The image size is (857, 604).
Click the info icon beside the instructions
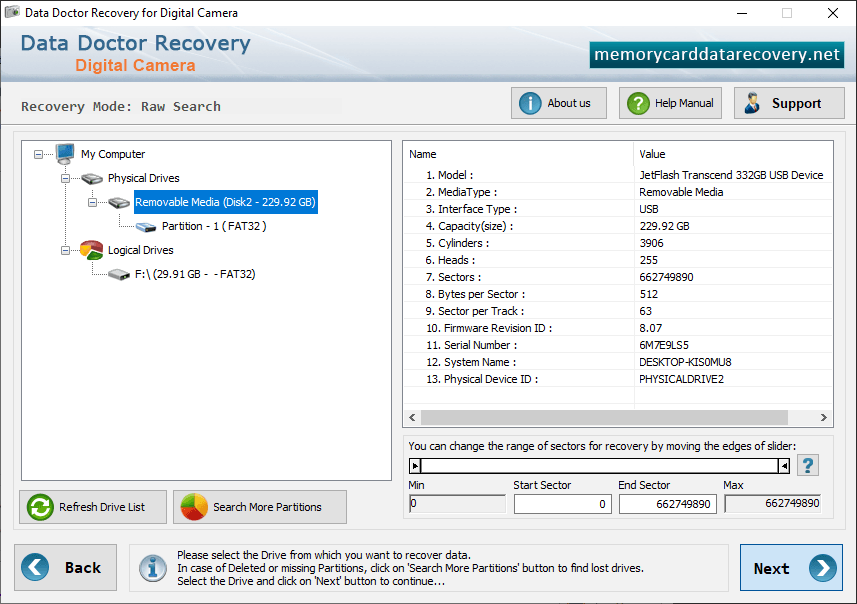(152, 568)
